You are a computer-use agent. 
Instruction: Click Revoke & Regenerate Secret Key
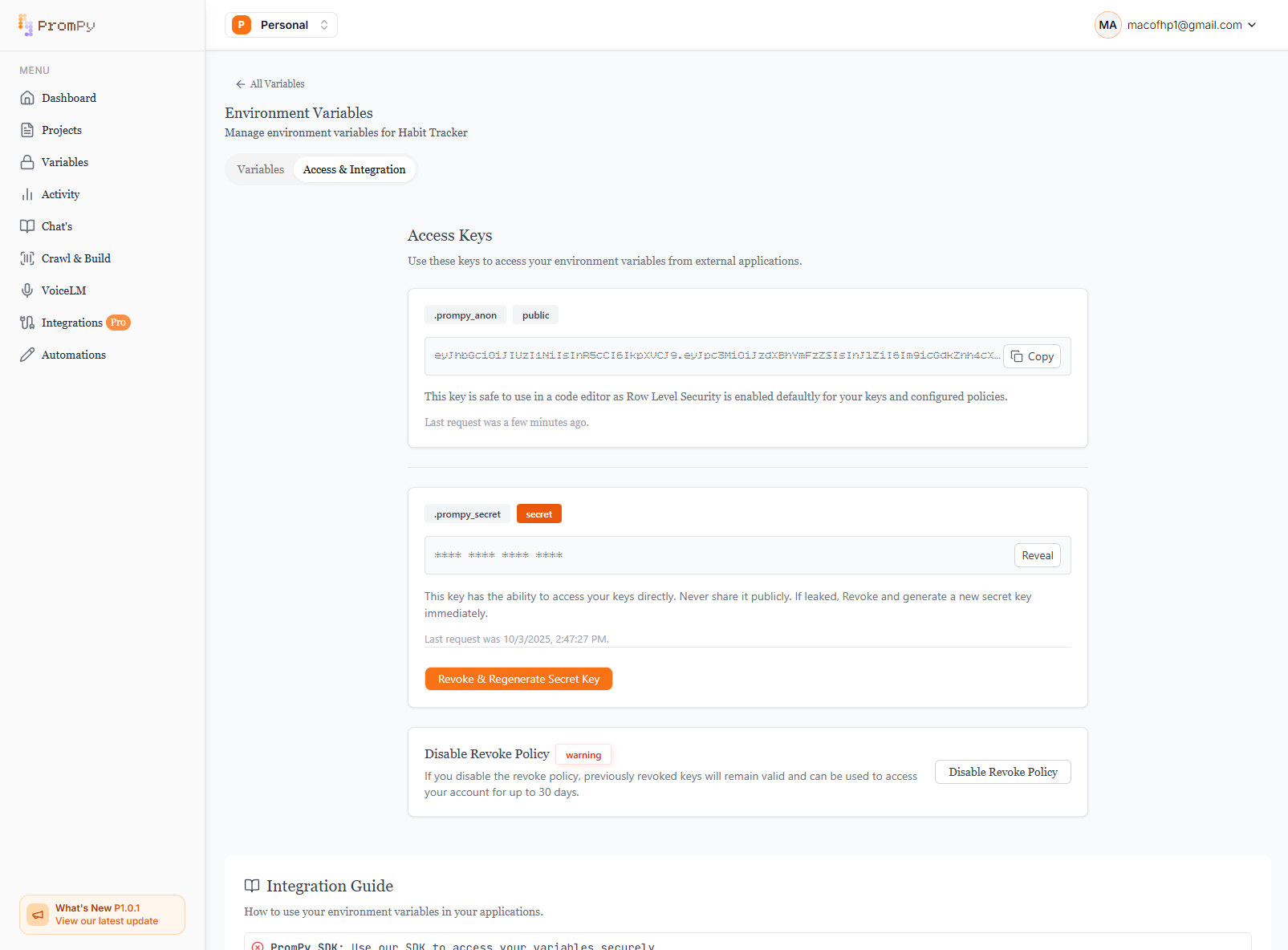click(518, 679)
